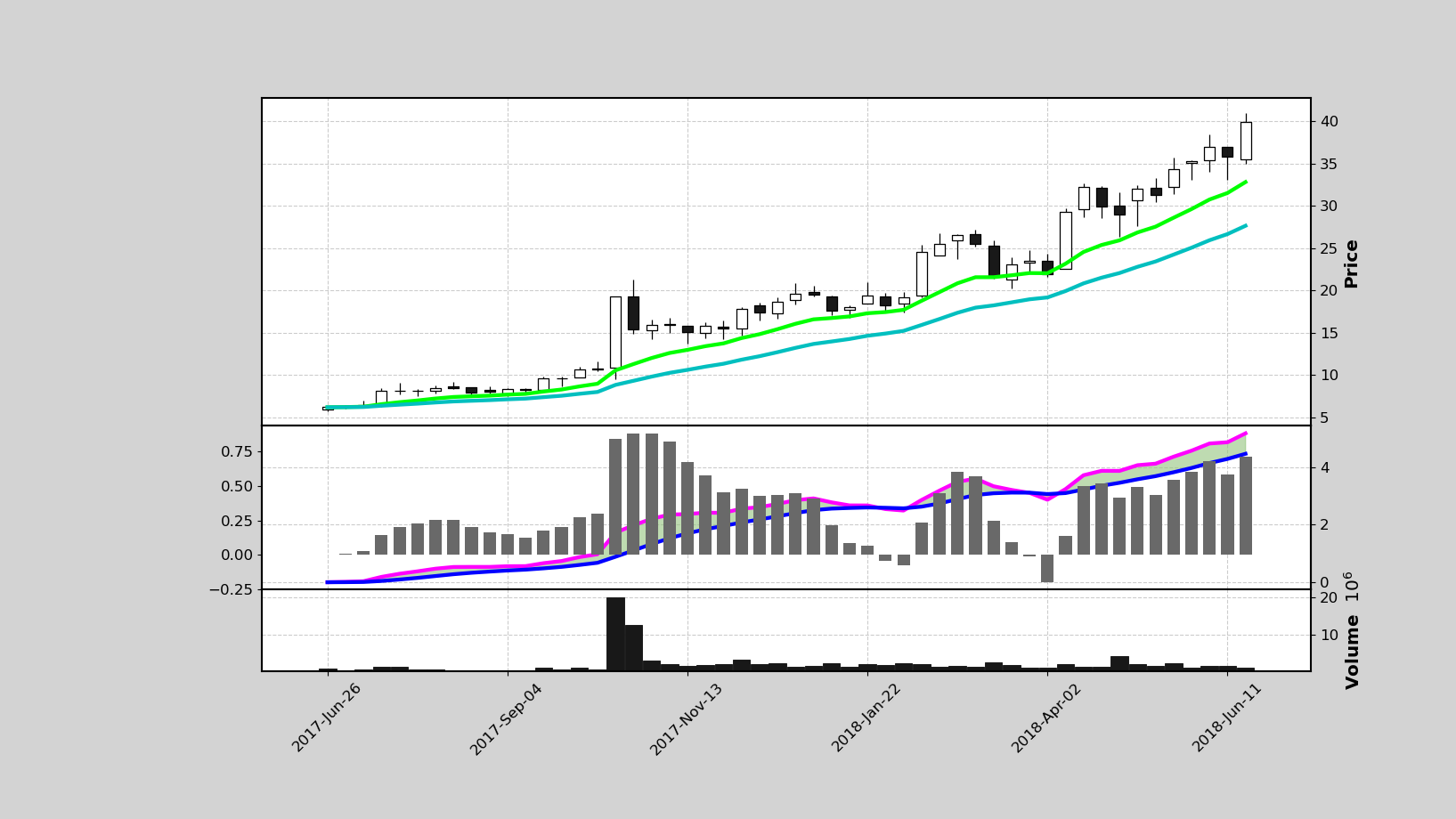Click the 20 tick on Price axis

point(1330,290)
